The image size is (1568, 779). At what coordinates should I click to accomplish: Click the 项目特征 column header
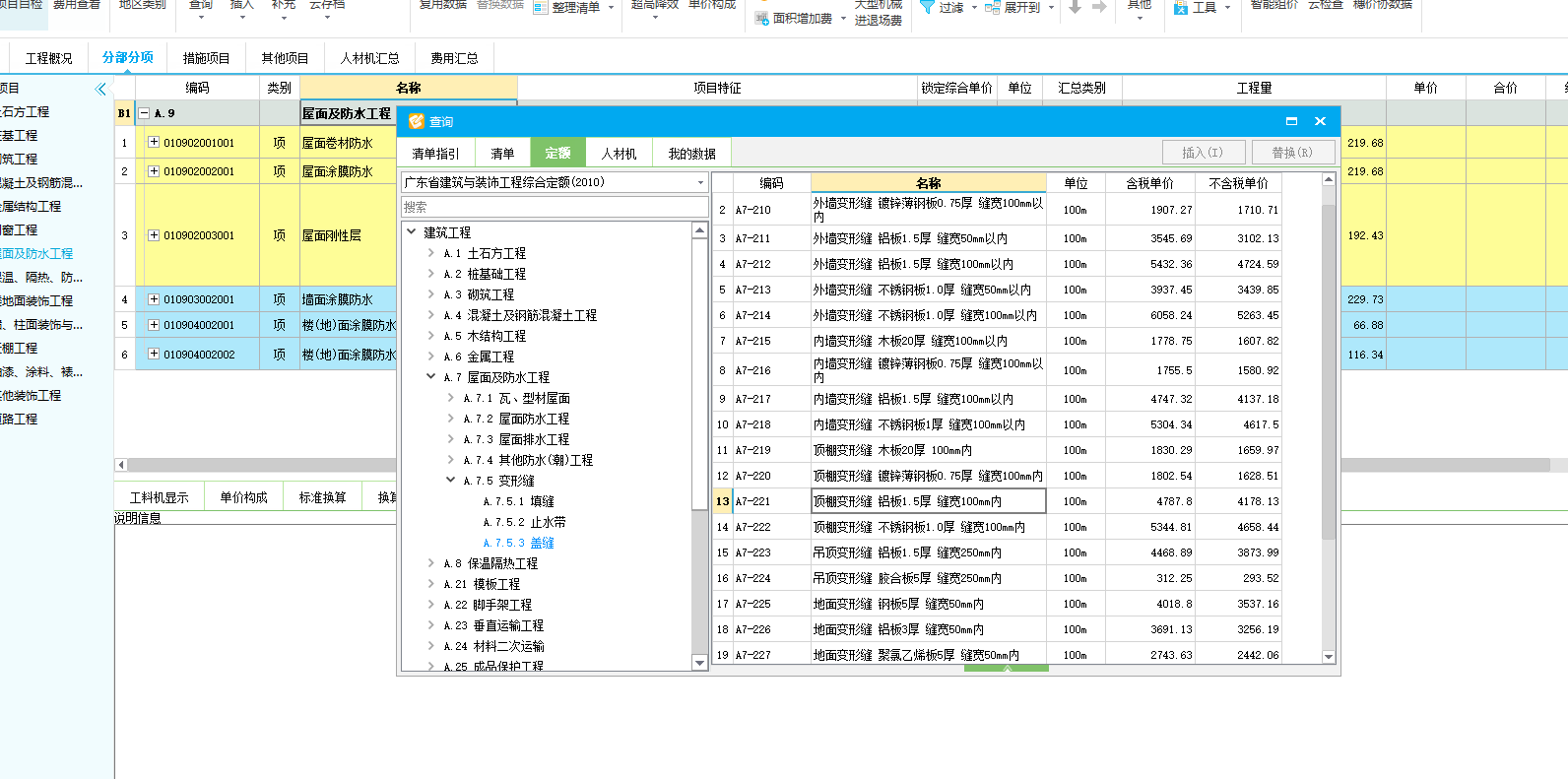(717, 88)
